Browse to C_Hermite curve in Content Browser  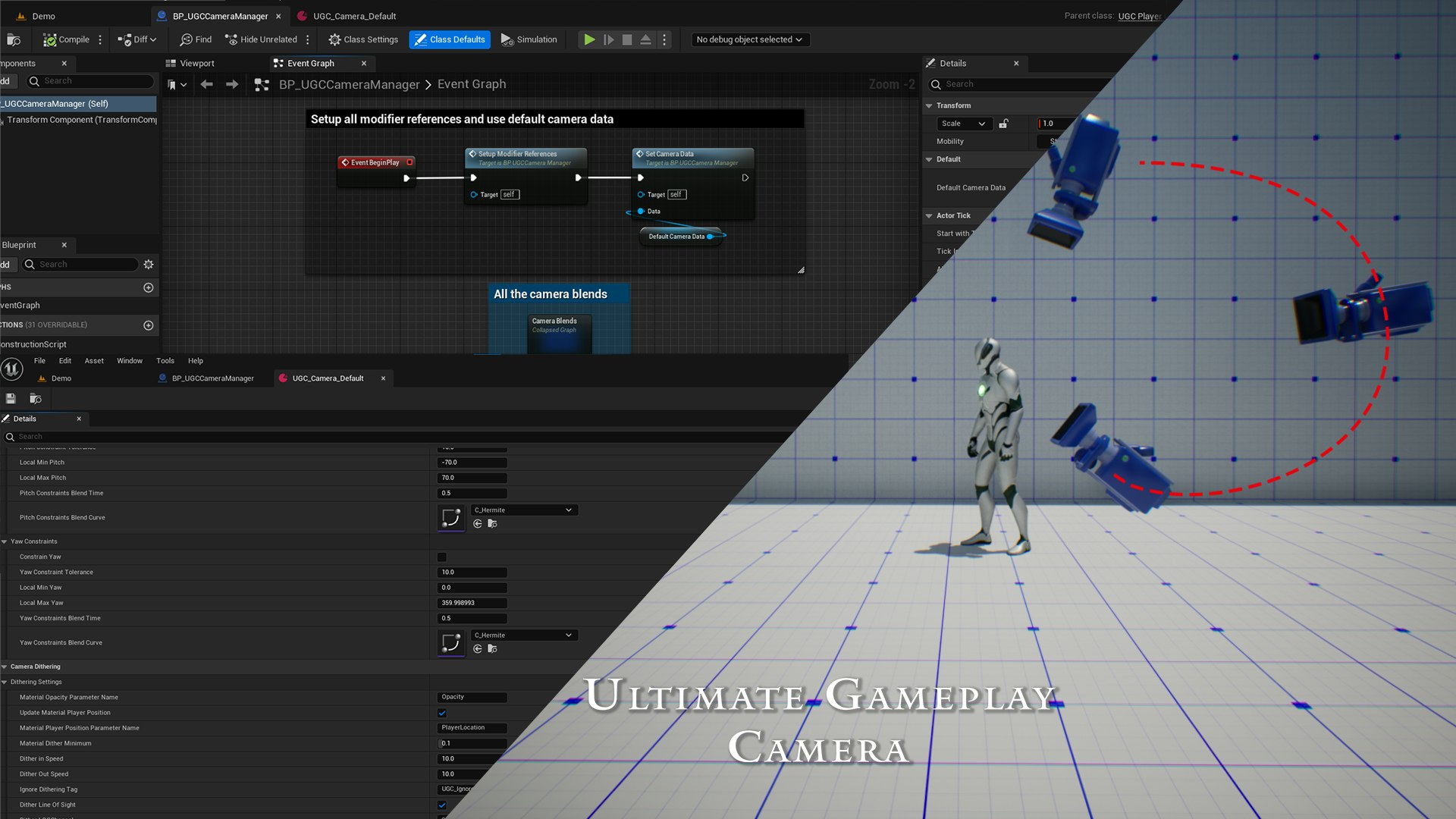(x=492, y=523)
